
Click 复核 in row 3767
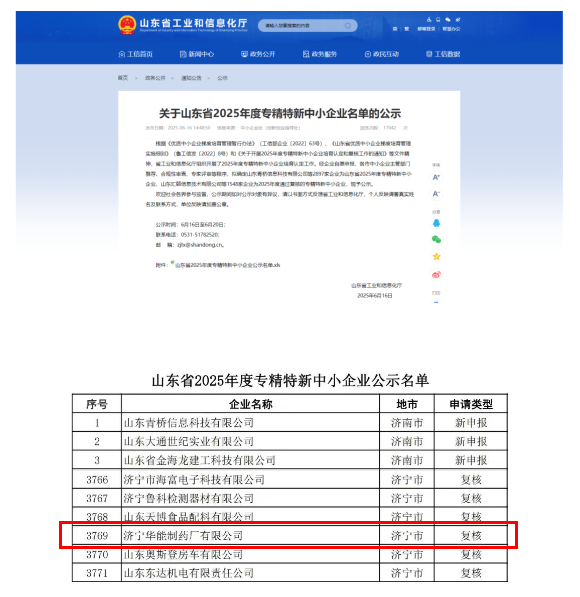pyautogui.click(x=471, y=498)
